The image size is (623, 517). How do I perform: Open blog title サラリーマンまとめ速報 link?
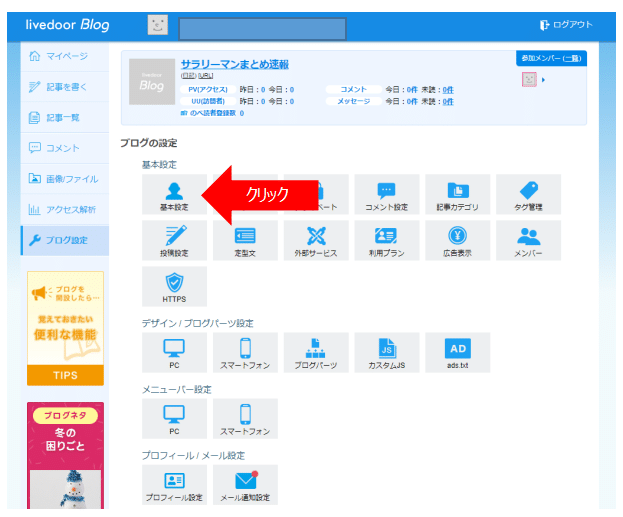[235, 64]
